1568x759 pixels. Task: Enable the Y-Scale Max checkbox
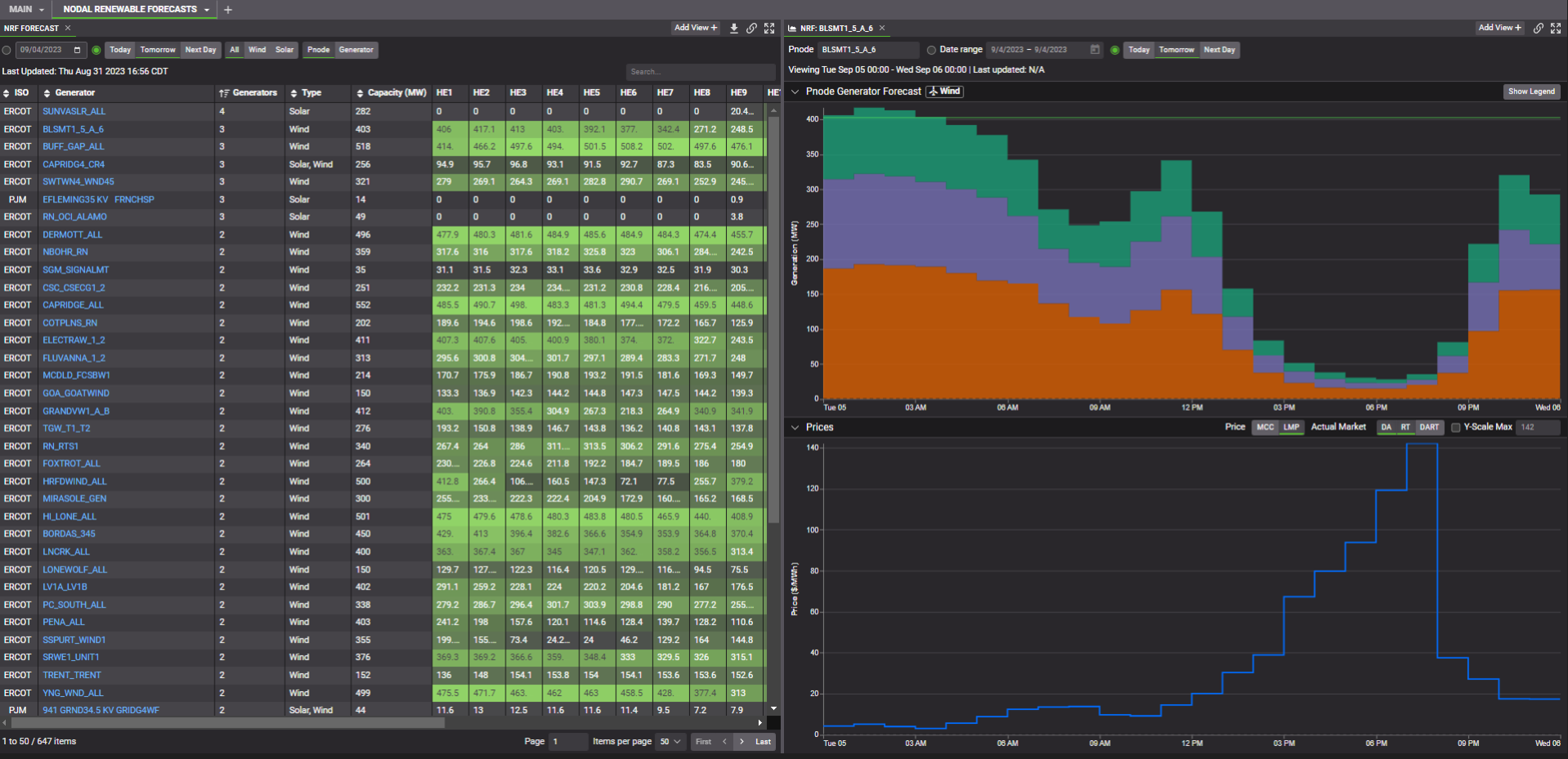click(1455, 427)
